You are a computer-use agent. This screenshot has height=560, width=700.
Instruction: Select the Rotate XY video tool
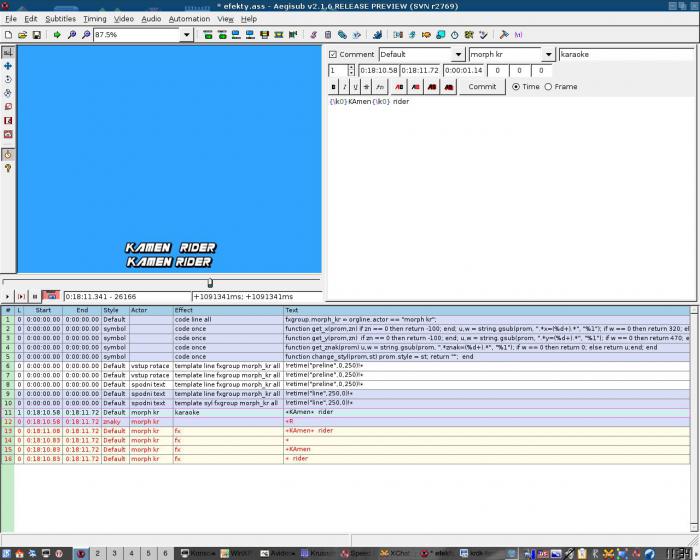click(x=8, y=93)
